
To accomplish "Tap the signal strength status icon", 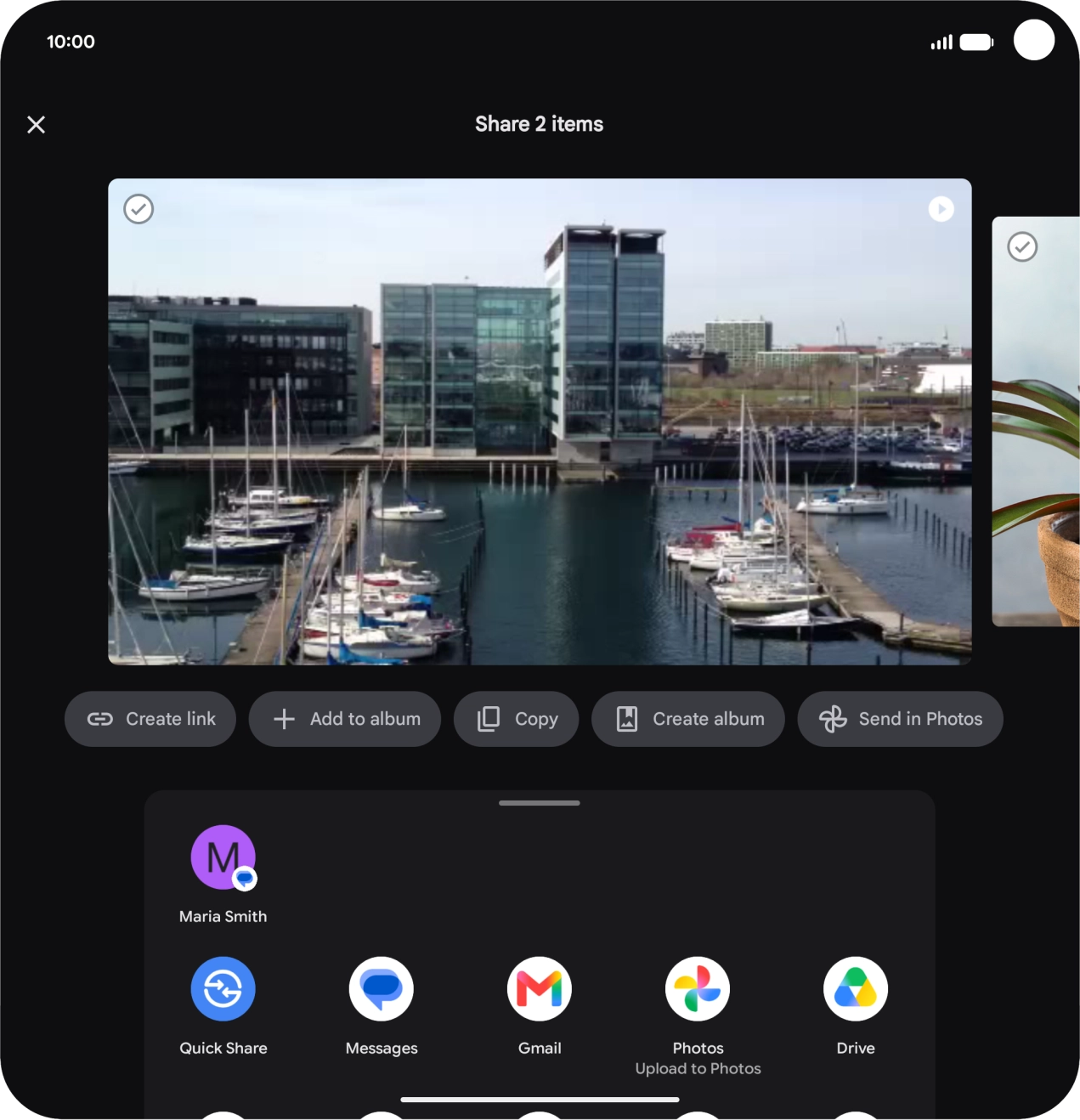I will click(x=941, y=42).
